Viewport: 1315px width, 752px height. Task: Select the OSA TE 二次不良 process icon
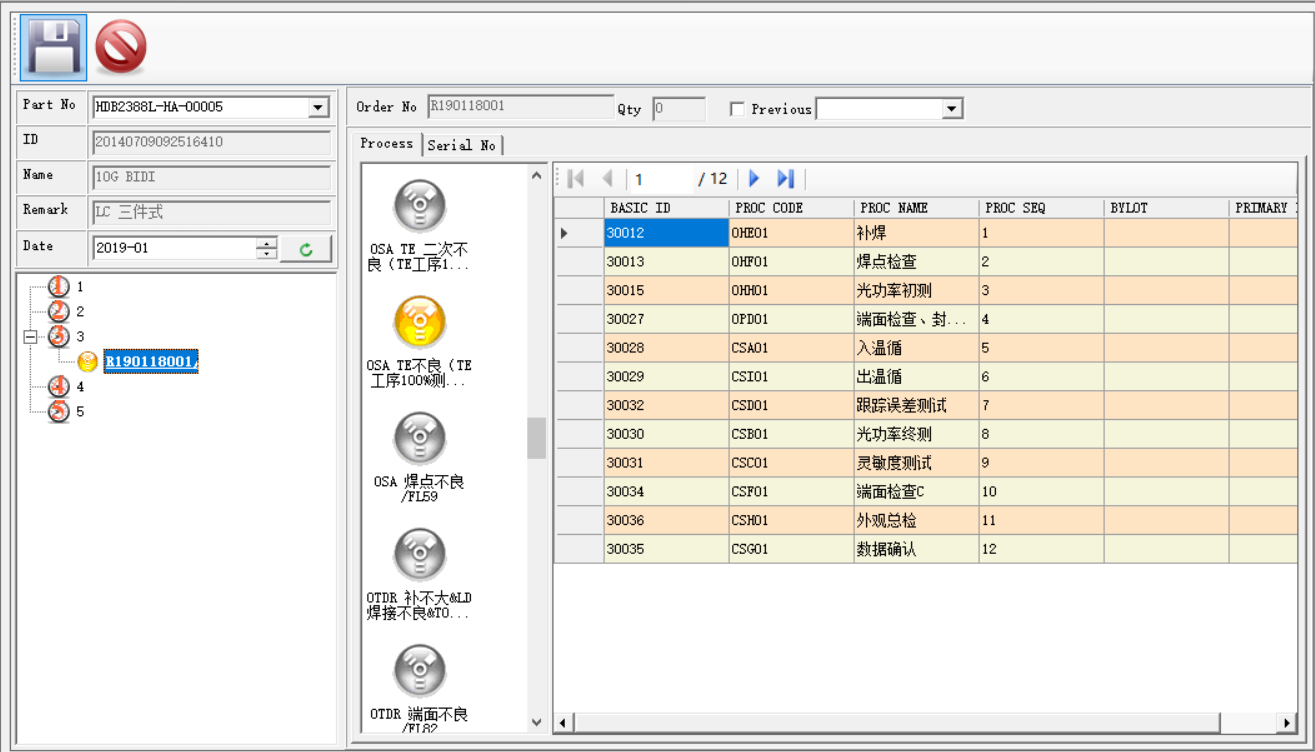[419, 206]
